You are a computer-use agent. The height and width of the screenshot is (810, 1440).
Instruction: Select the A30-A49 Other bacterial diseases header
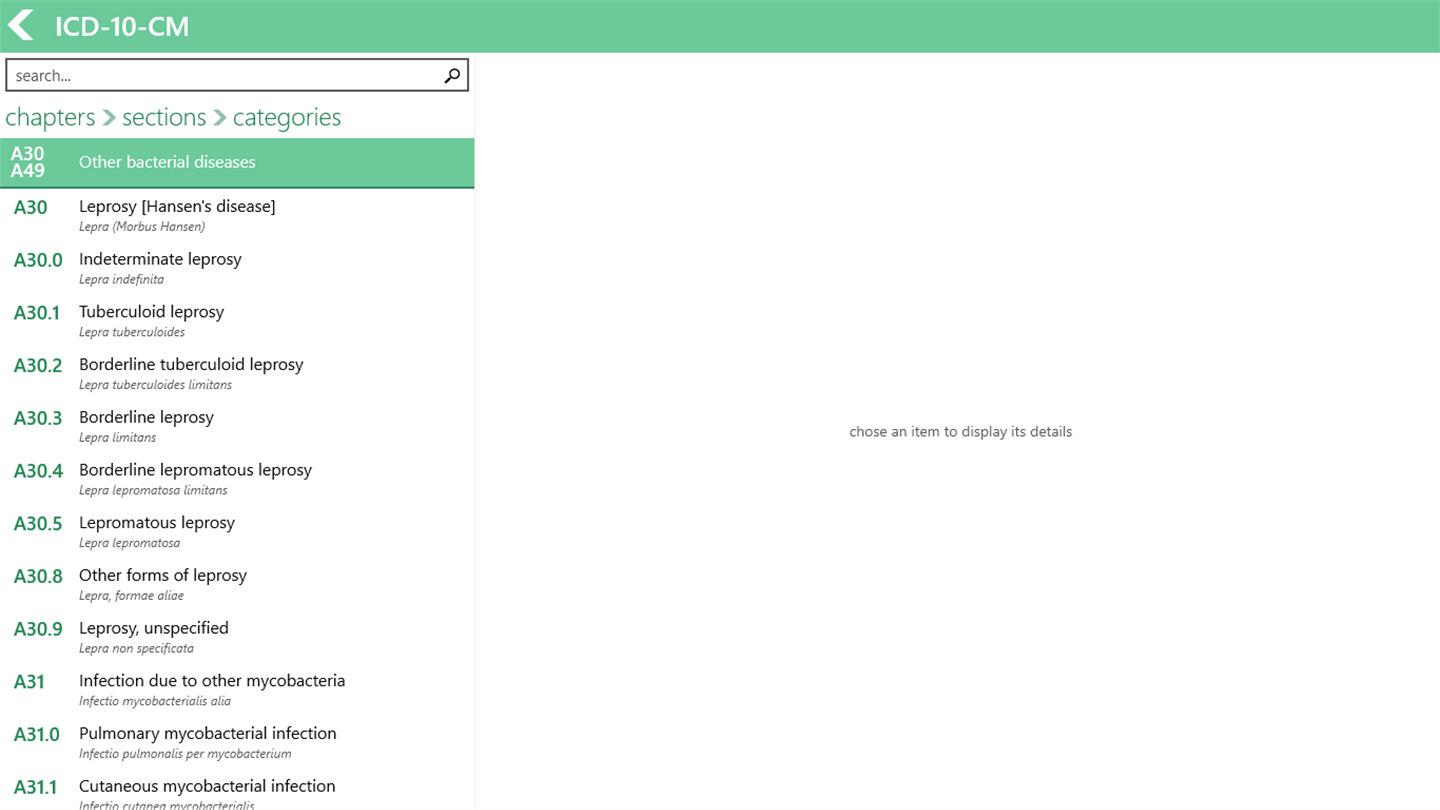tap(237, 162)
